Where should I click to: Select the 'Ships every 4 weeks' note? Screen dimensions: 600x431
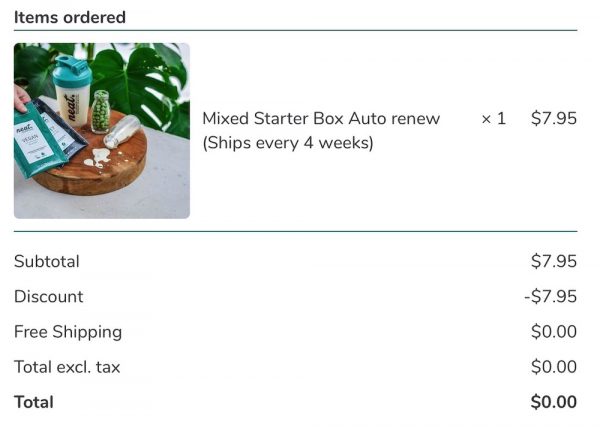[288, 143]
